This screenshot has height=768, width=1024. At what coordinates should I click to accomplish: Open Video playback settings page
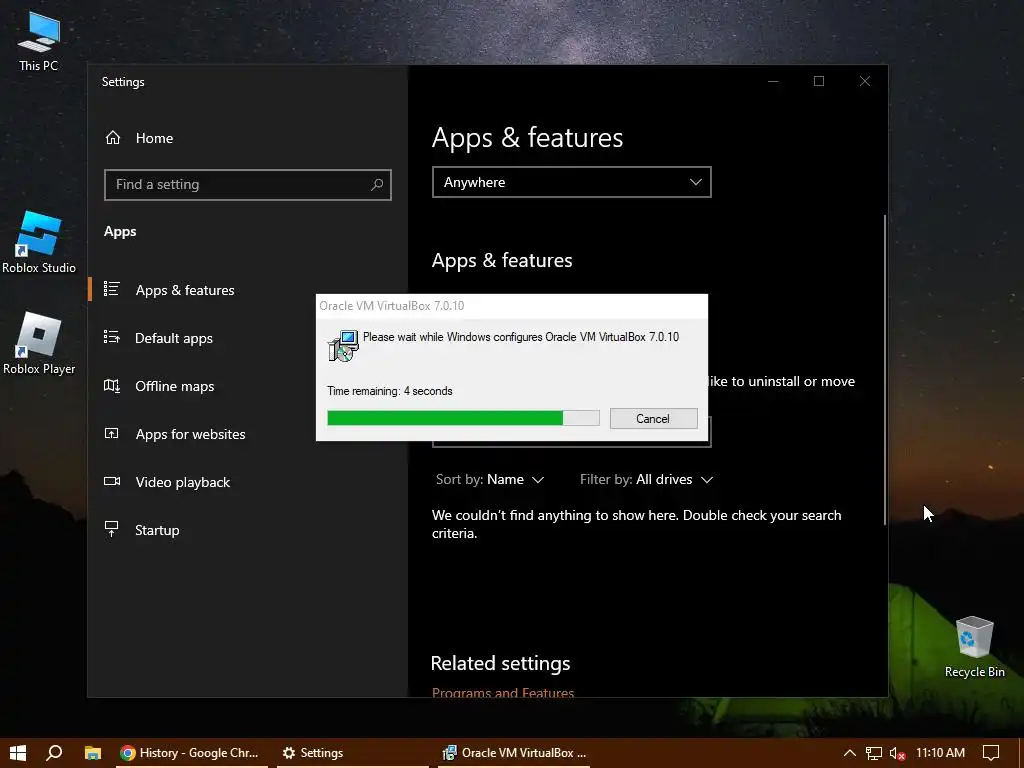[x=183, y=482]
